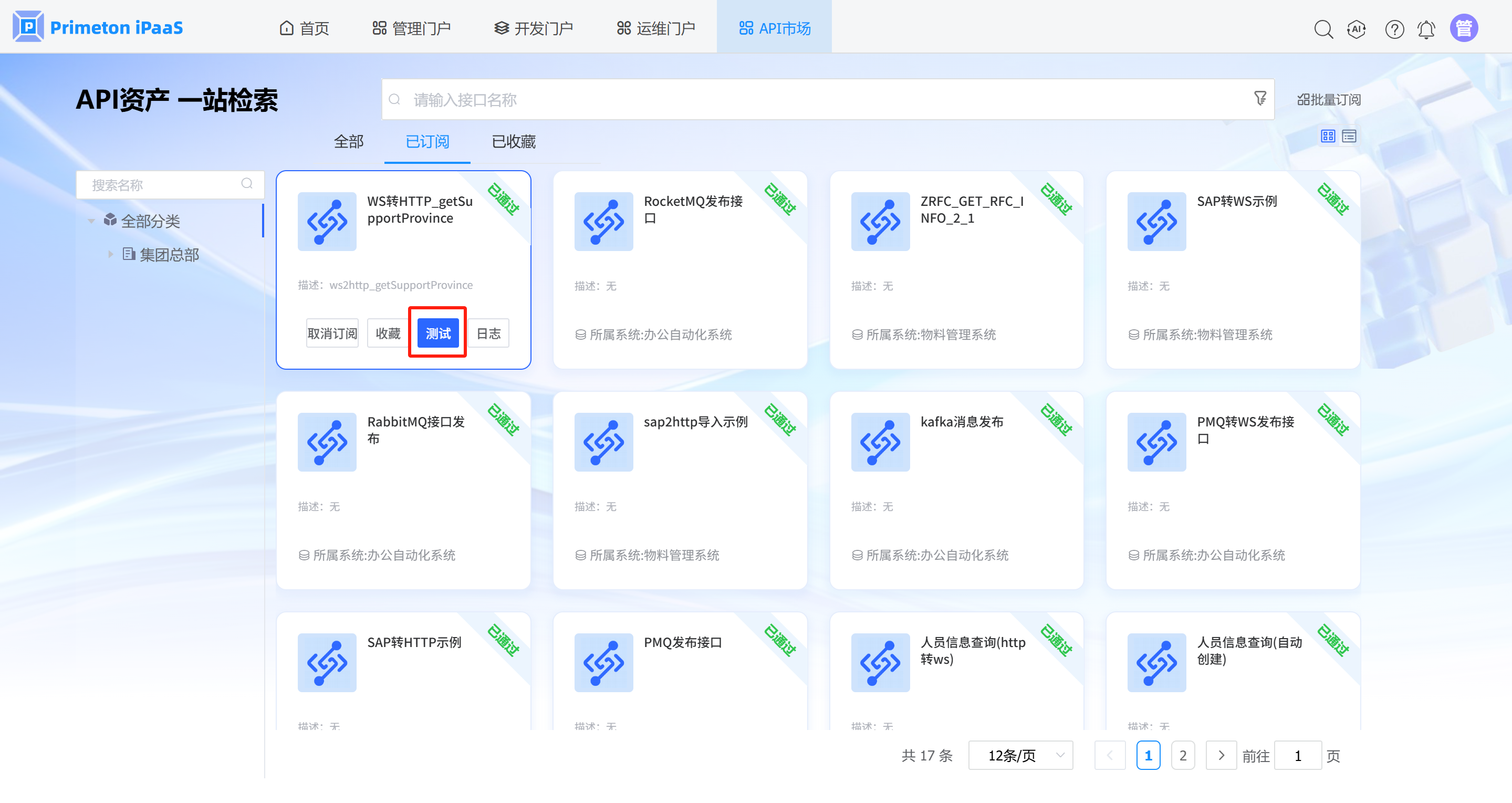The width and height of the screenshot is (1512, 803).
Task: Open the AI assistant icon
Action: click(x=1357, y=29)
